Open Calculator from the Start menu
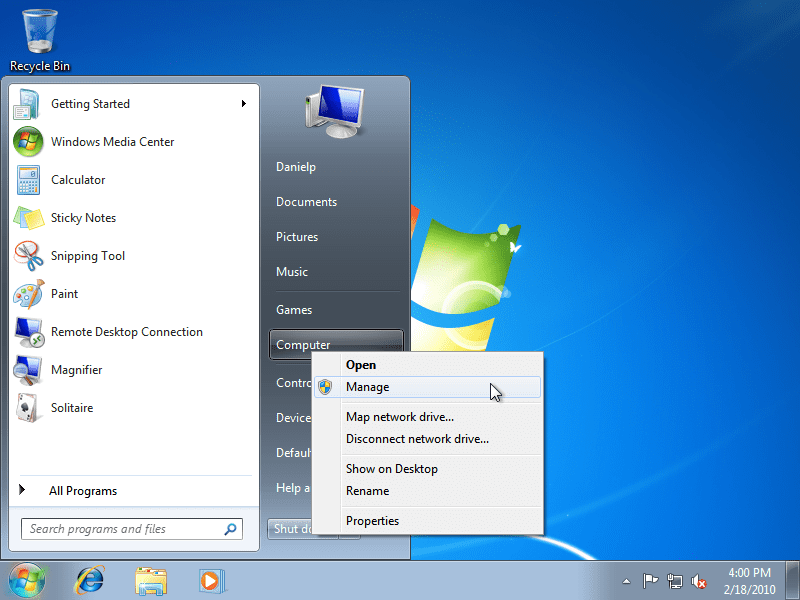This screenshot has width=800, height=600. click(77, 180)
